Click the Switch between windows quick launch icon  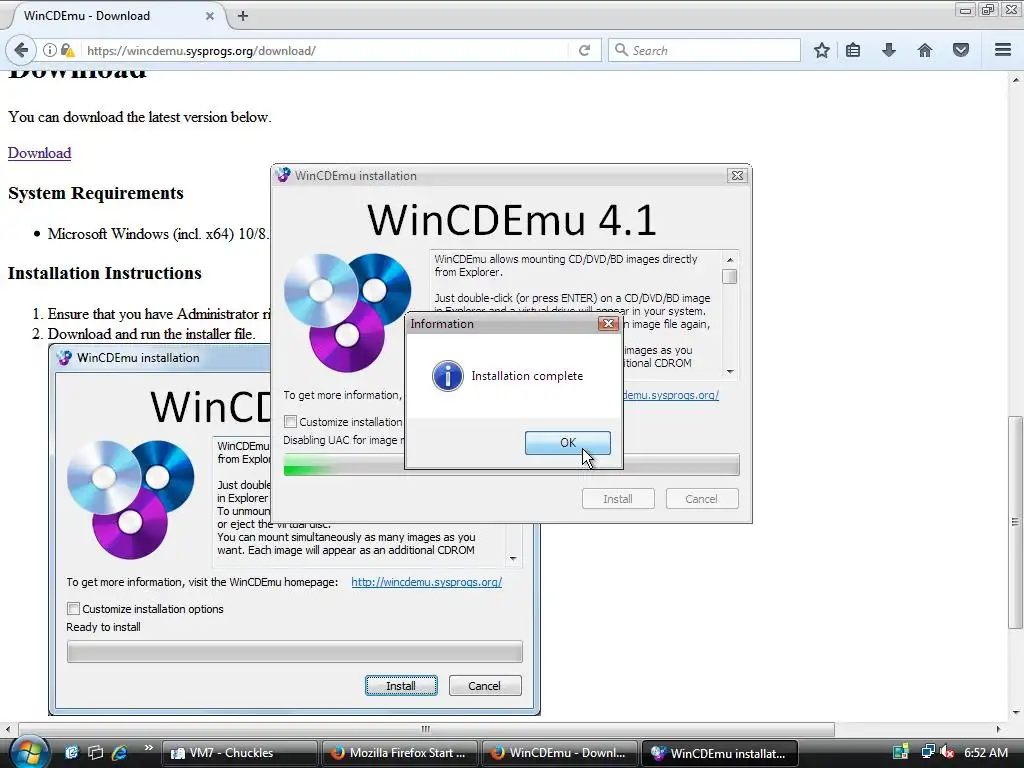[x=95, y=752]
